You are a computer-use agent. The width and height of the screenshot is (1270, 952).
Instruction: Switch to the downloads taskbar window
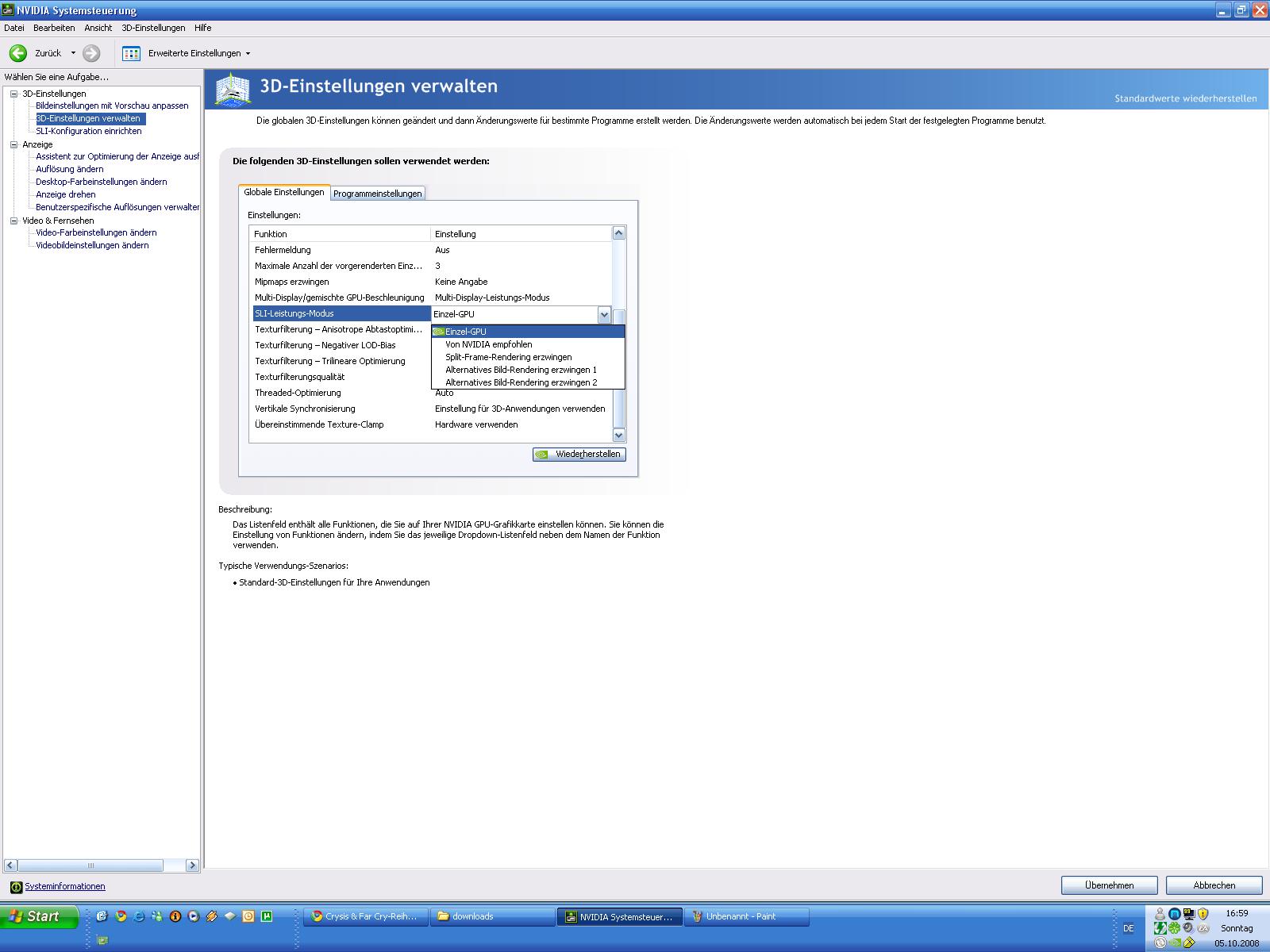click(493, 917)
